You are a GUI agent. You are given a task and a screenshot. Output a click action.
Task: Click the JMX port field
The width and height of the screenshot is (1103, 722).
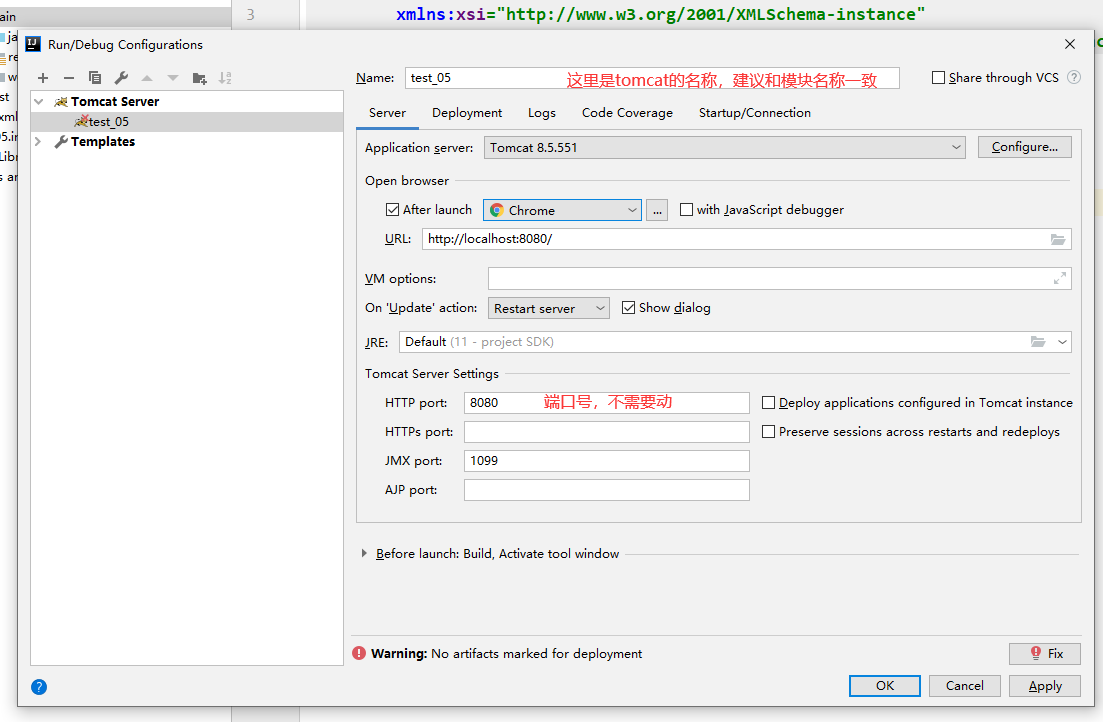point(606,461)
